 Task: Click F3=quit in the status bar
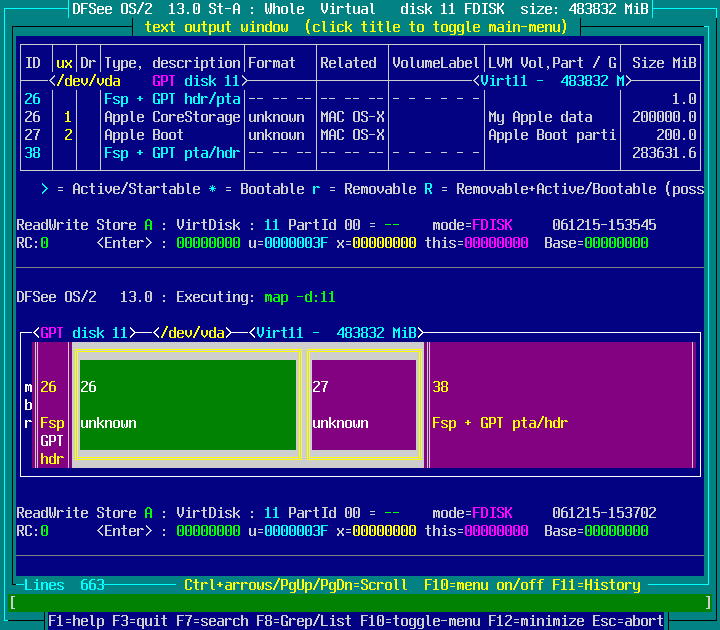point(136,621)
